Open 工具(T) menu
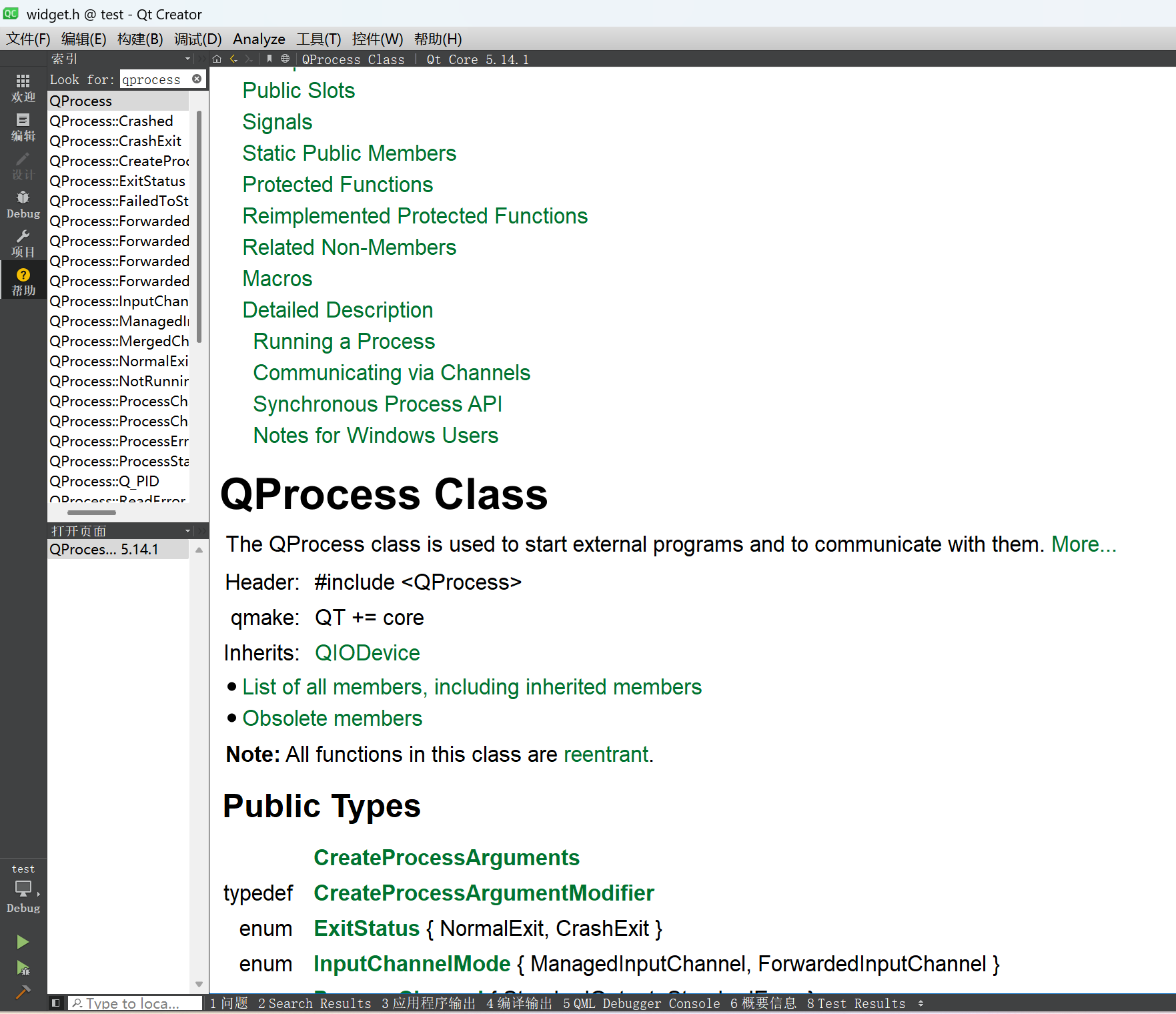The height and width of the screenshot is (1014, 1176). tap(319, 39)
